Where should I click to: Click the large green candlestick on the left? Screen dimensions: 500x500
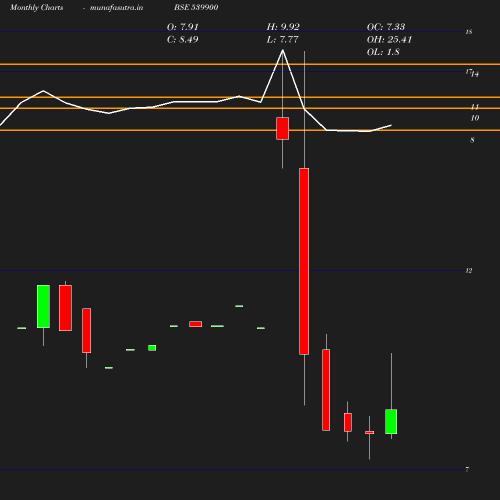tap(43, 306)
